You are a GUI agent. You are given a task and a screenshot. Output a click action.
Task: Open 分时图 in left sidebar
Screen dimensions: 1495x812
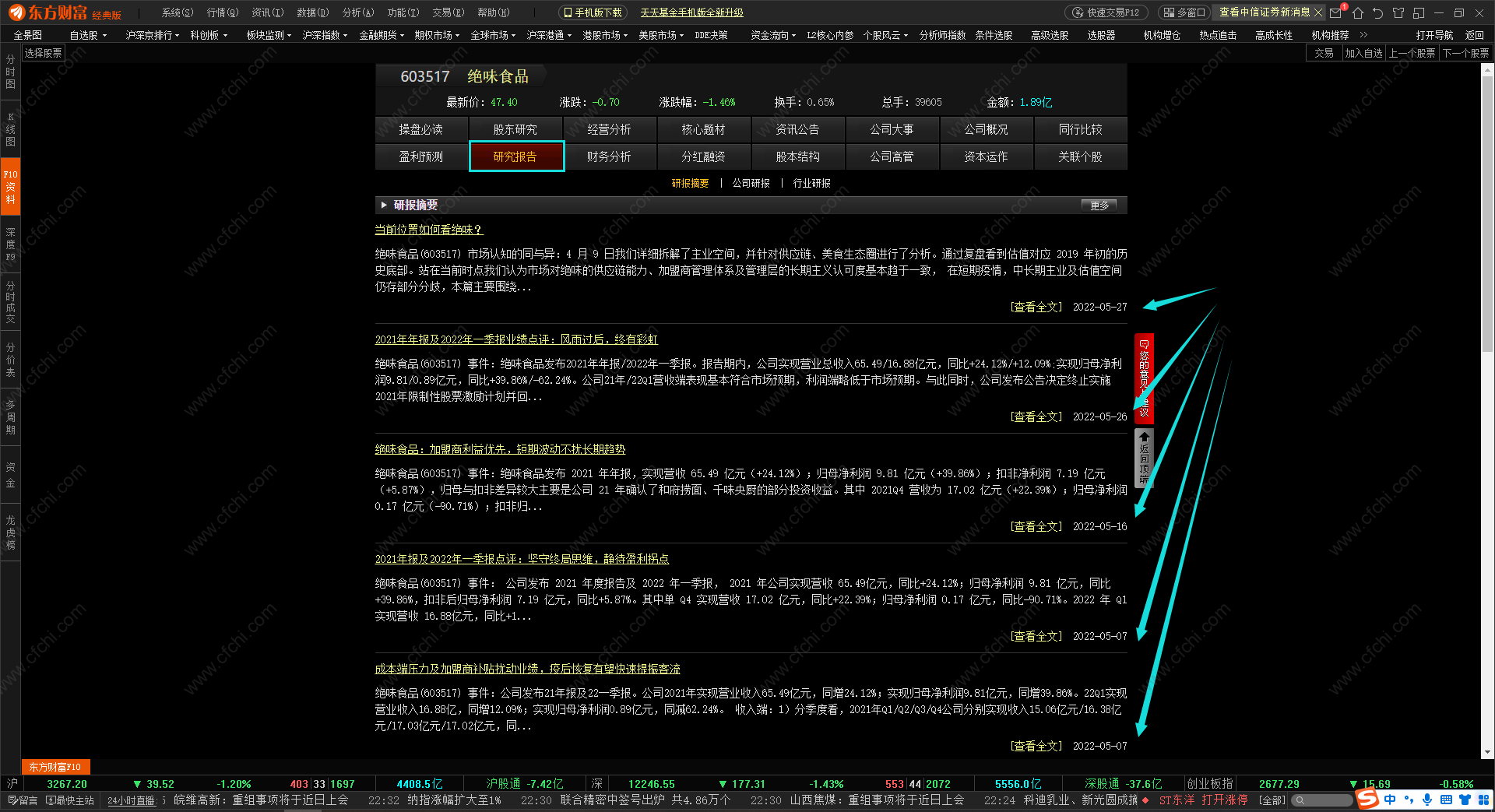tap(10, 72)
